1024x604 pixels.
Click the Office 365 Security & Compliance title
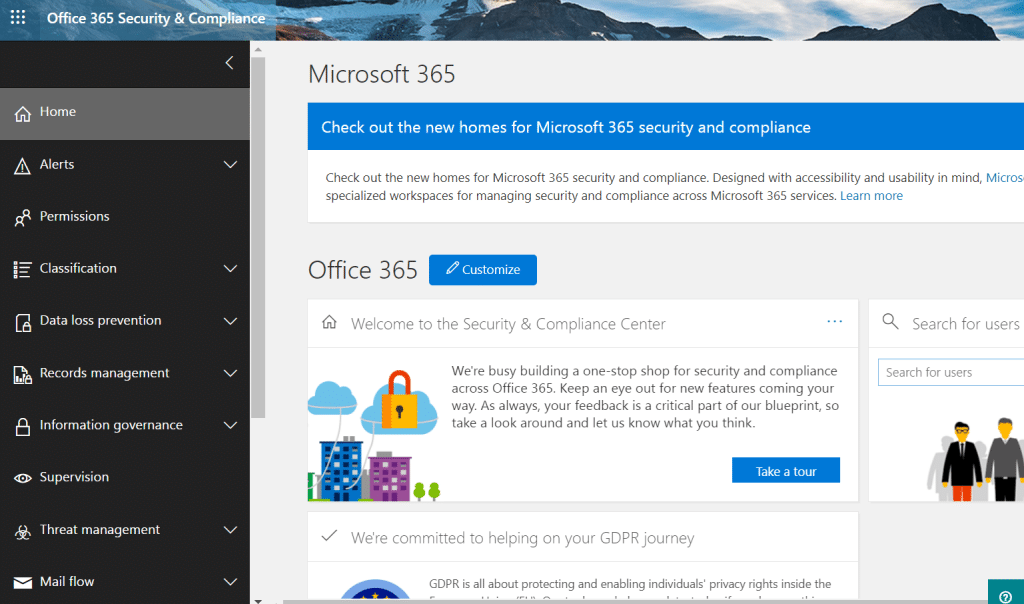coord(156,18)
